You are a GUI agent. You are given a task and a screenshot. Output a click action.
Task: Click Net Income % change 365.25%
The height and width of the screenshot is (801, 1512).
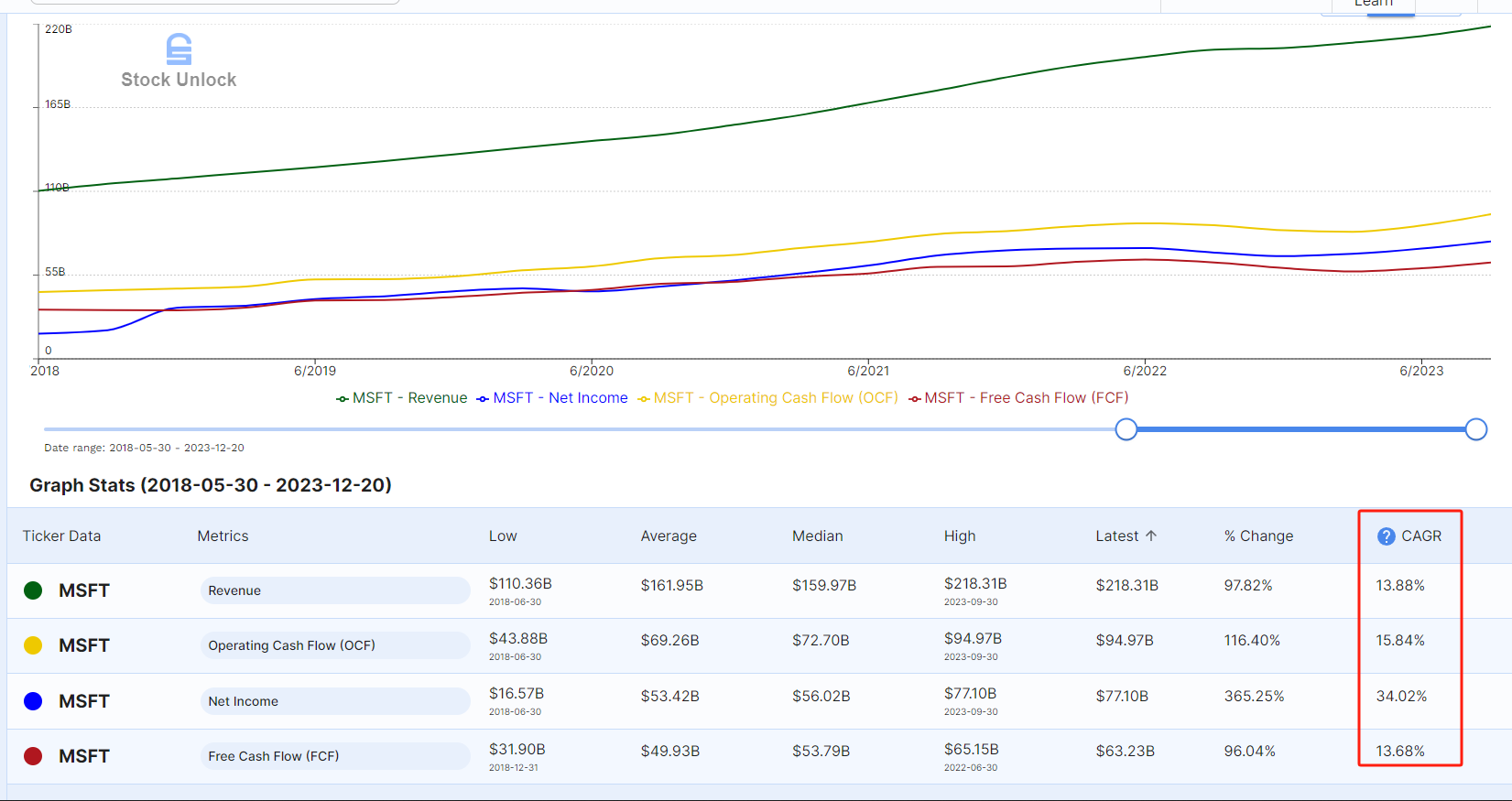pyautogui.click(x=1254, y=696)
